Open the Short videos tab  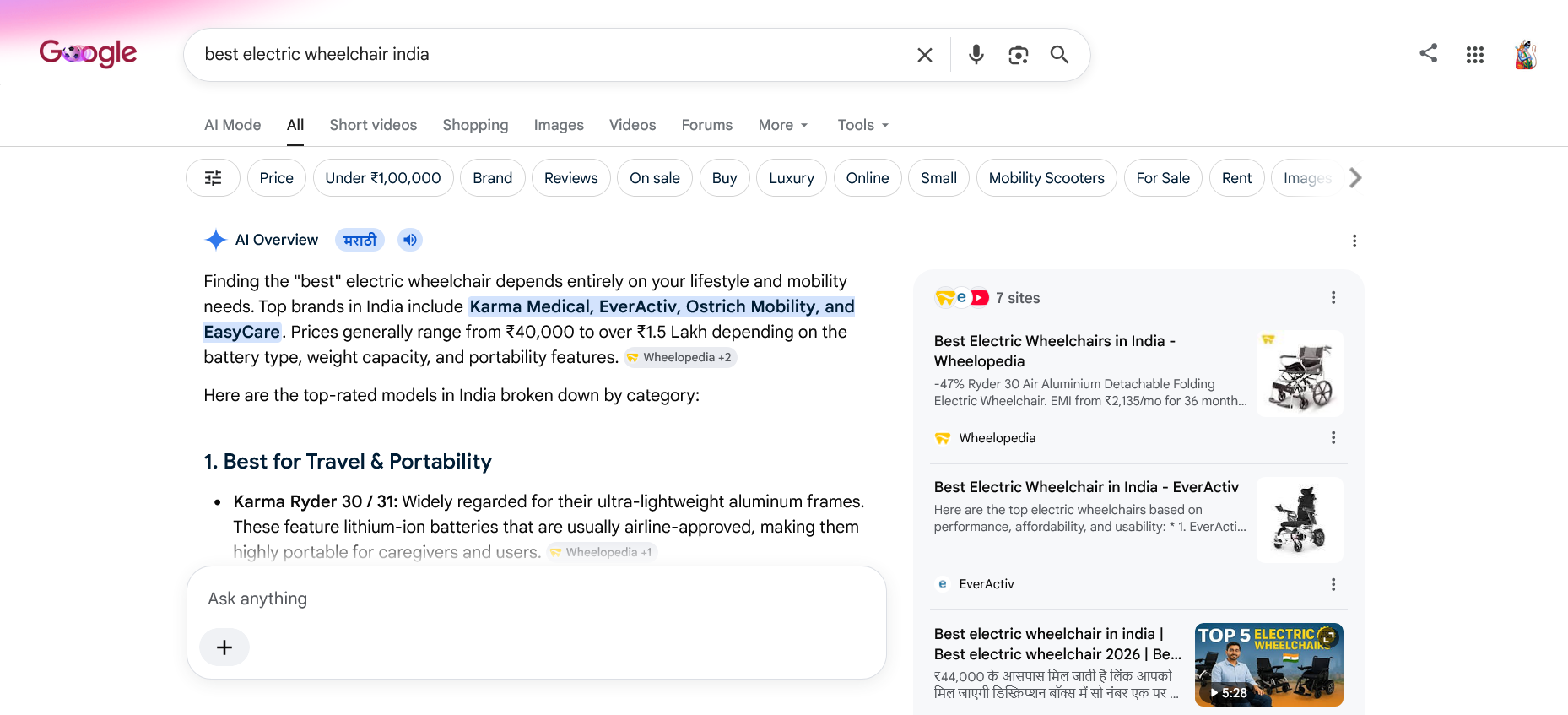[x=373, y=125]
